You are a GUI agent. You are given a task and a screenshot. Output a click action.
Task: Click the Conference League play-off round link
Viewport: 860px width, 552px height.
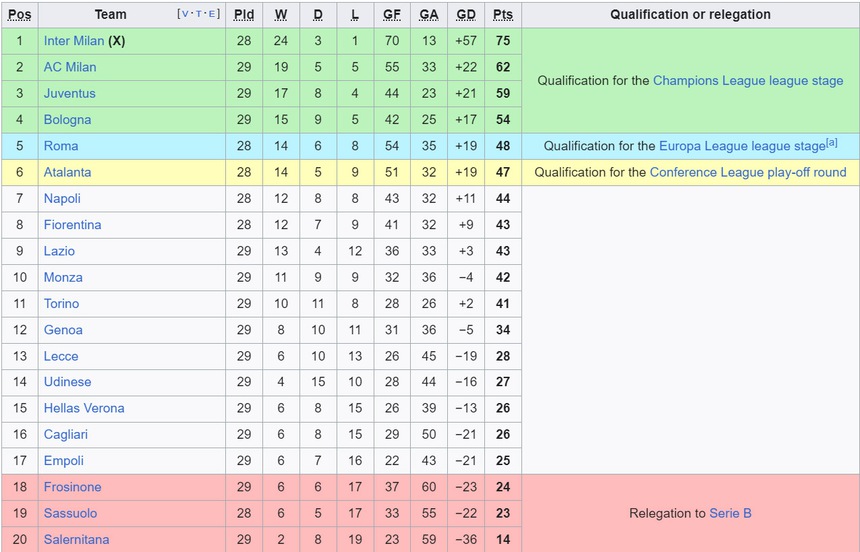tap(748, 172)
